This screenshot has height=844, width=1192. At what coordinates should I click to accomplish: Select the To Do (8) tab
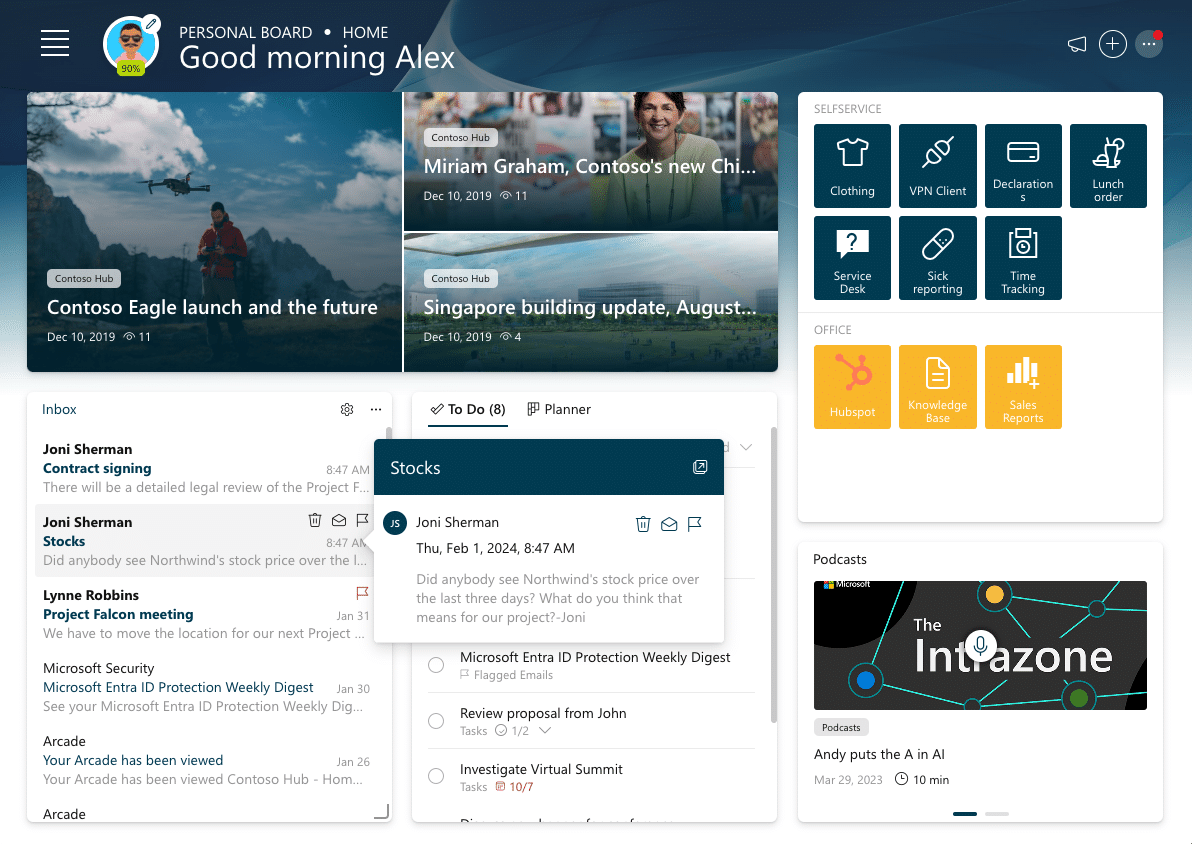click(x=467, y=409)
